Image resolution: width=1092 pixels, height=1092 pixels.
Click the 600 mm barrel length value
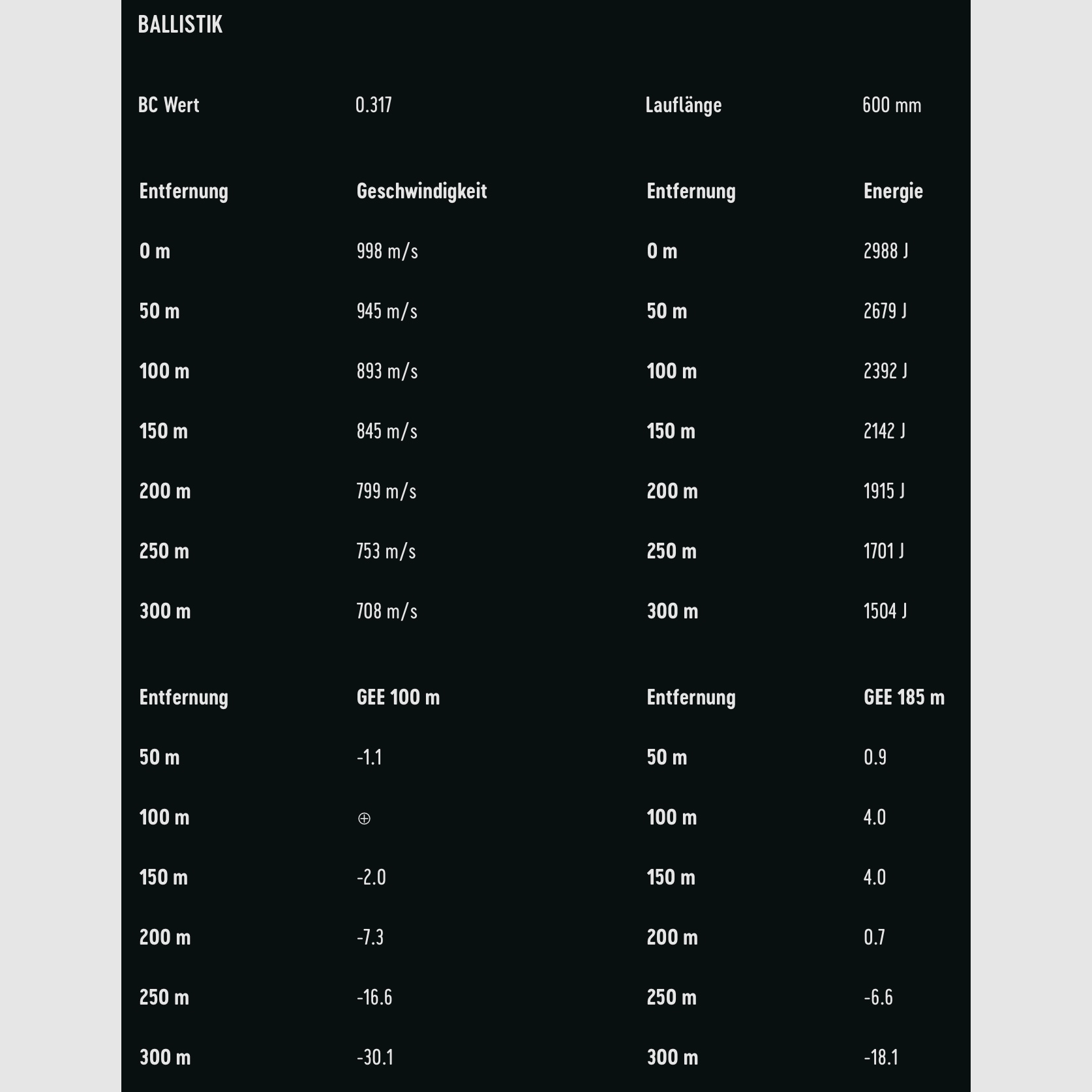891,105
